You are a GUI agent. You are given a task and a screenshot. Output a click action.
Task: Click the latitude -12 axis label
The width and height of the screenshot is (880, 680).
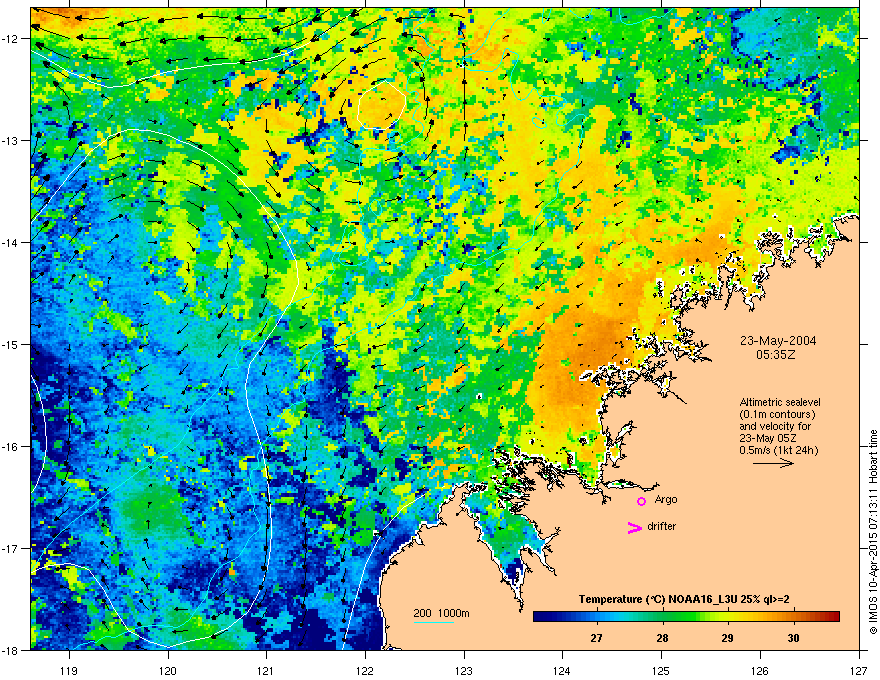click(11, 39)
